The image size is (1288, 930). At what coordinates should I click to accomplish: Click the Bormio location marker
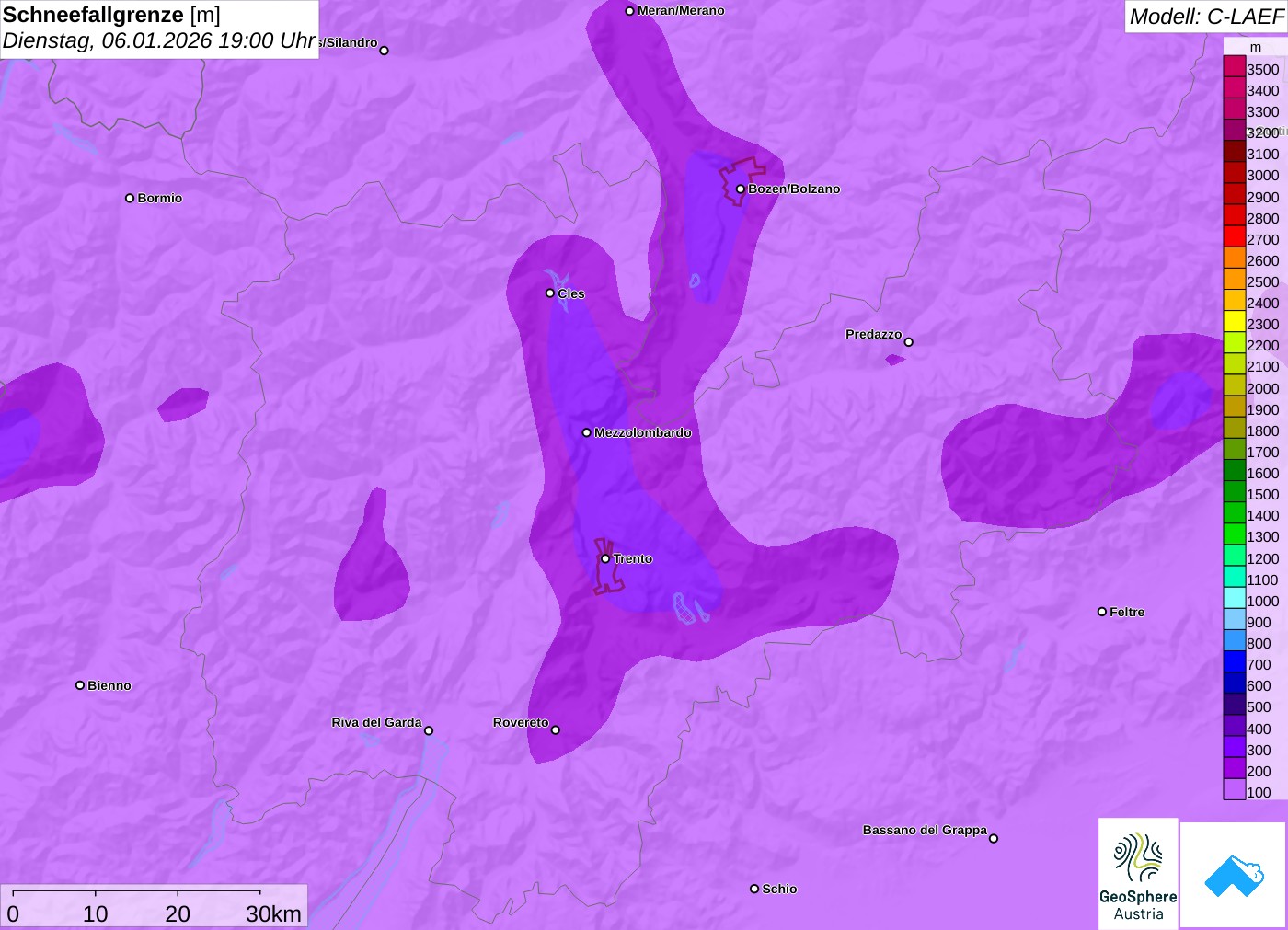coord(130,198)
